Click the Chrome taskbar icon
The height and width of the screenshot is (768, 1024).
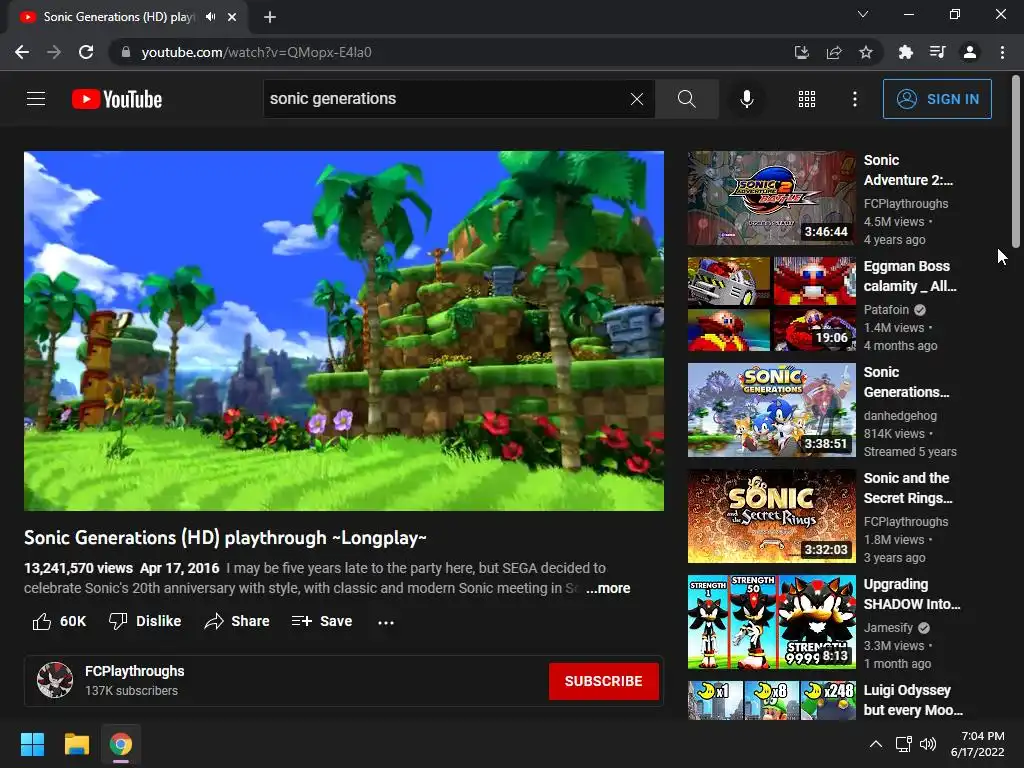click(x=121, y=744)
